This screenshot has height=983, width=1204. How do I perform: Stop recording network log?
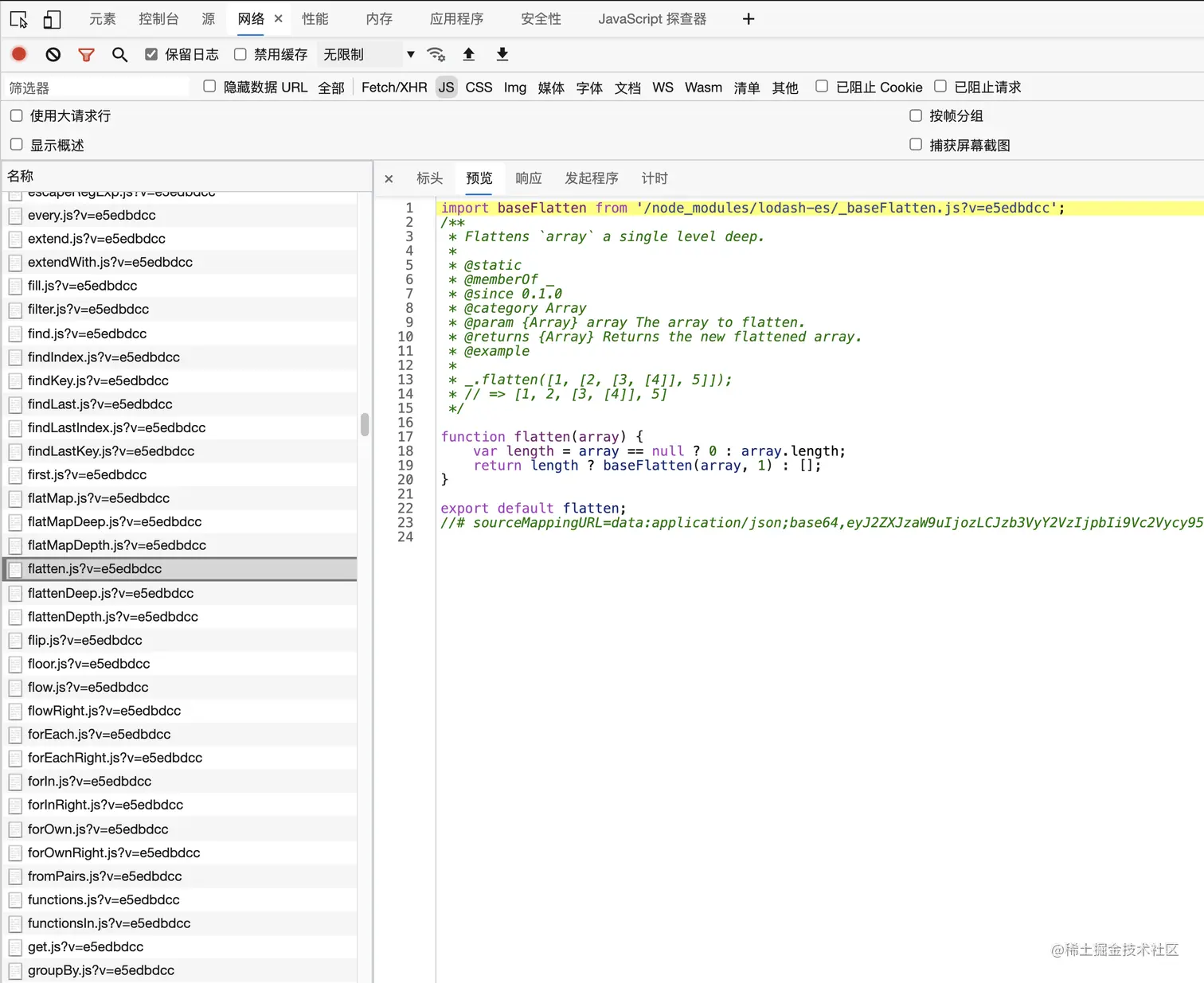19,54
